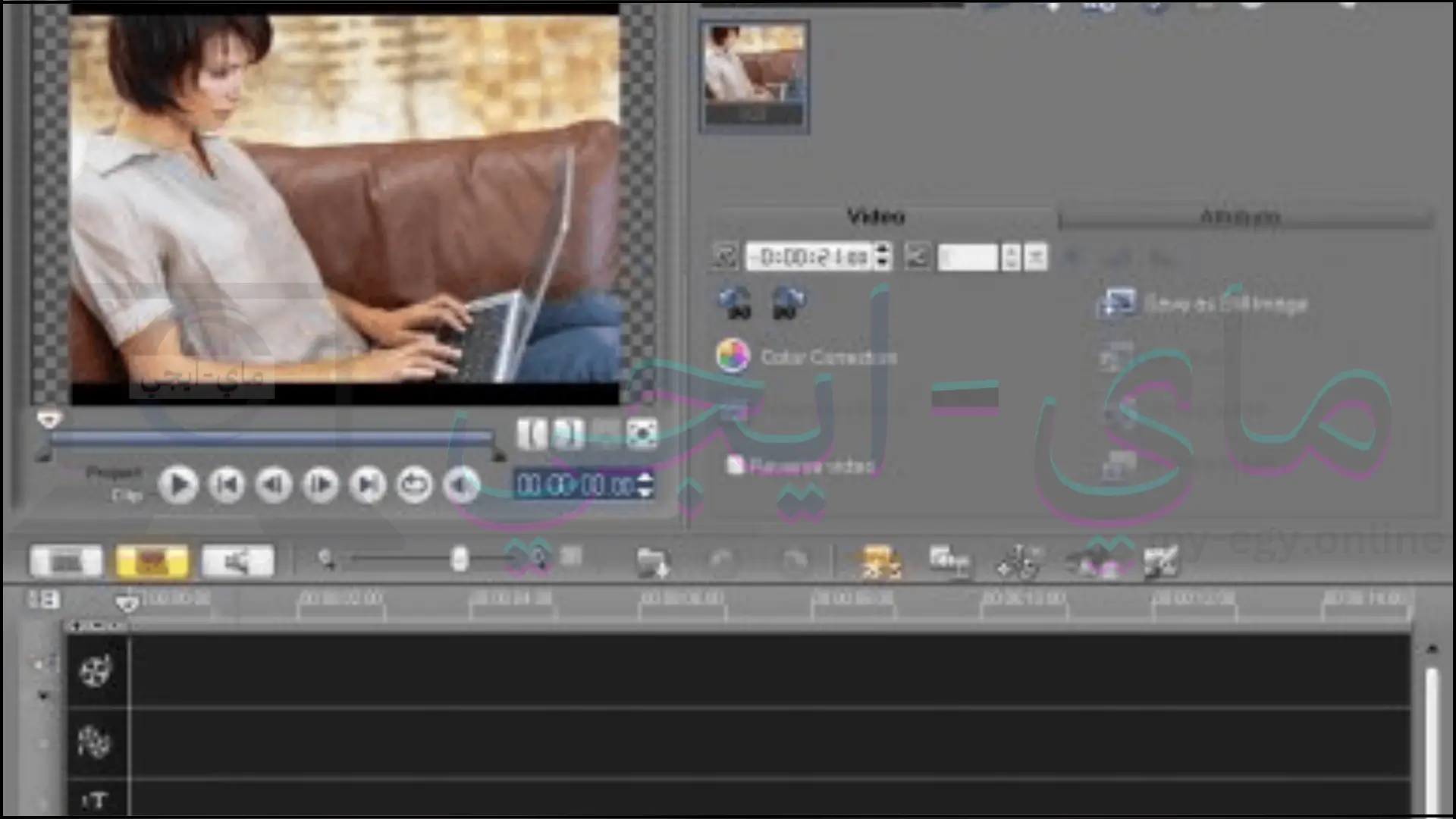Click the preview timecode stepper arrows
This screenshot has height=819, width=1456.
point(645,485)
